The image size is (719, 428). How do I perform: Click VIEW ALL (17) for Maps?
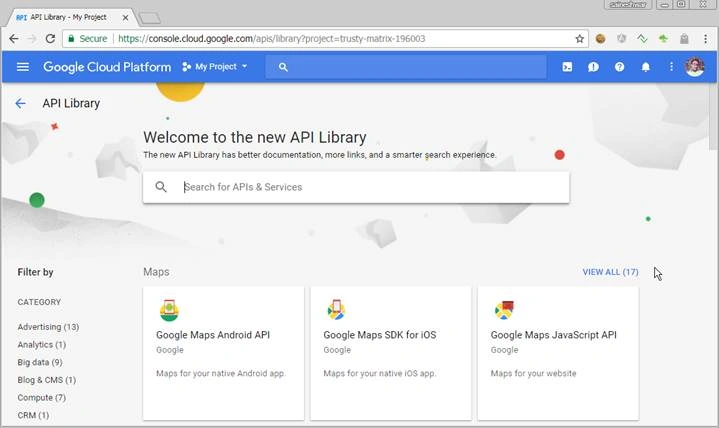coord(610,272)
